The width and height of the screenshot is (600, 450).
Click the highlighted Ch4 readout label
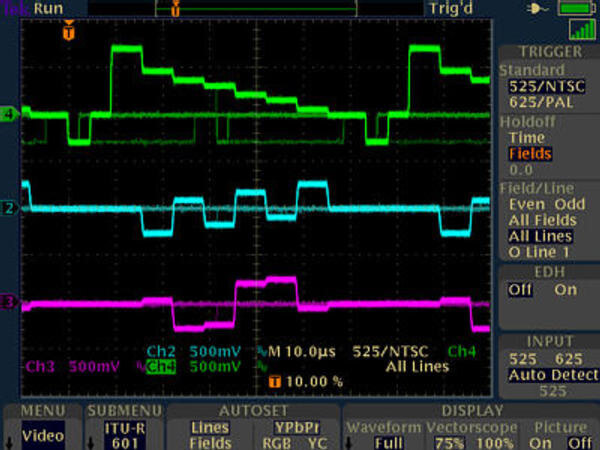click(x=161, y=367)
